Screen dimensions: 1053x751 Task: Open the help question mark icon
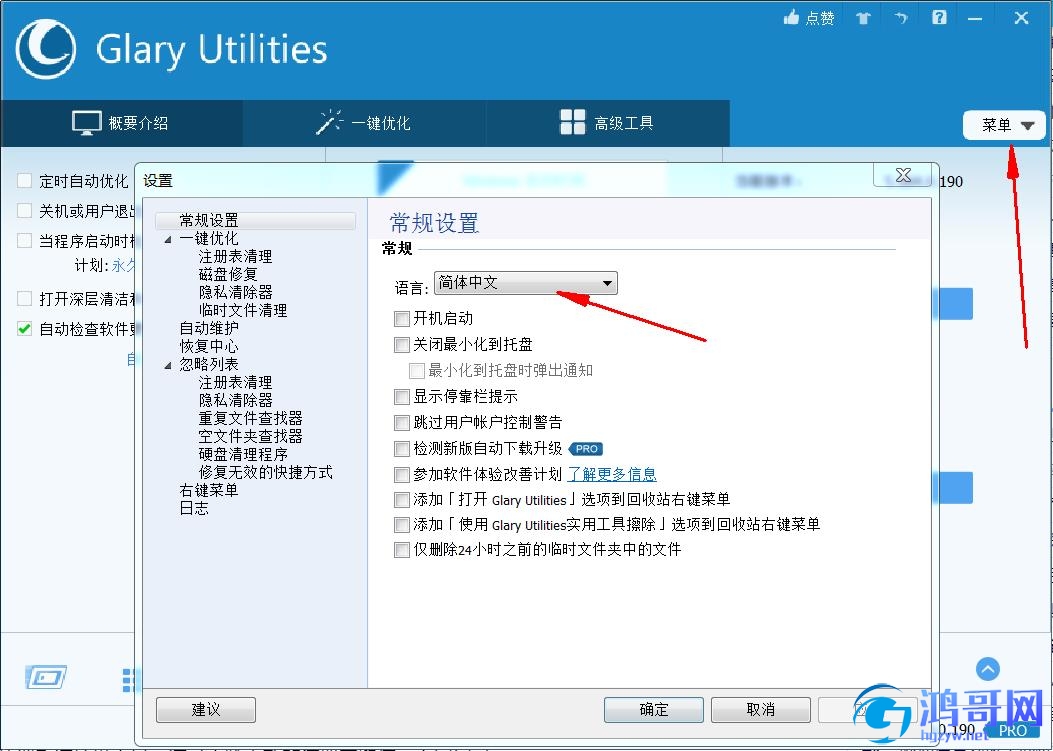939,17
